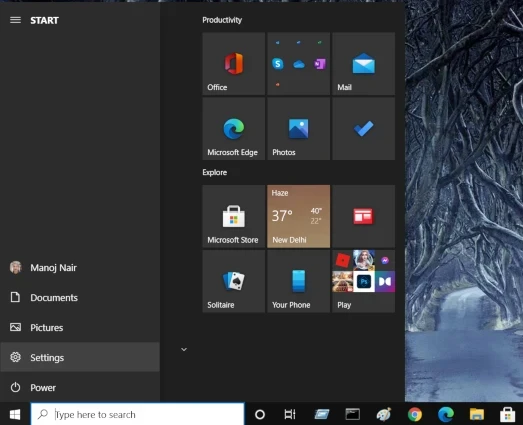Launch the Solitaire tile
Screen dimensions: 523x425
[233, 281]
